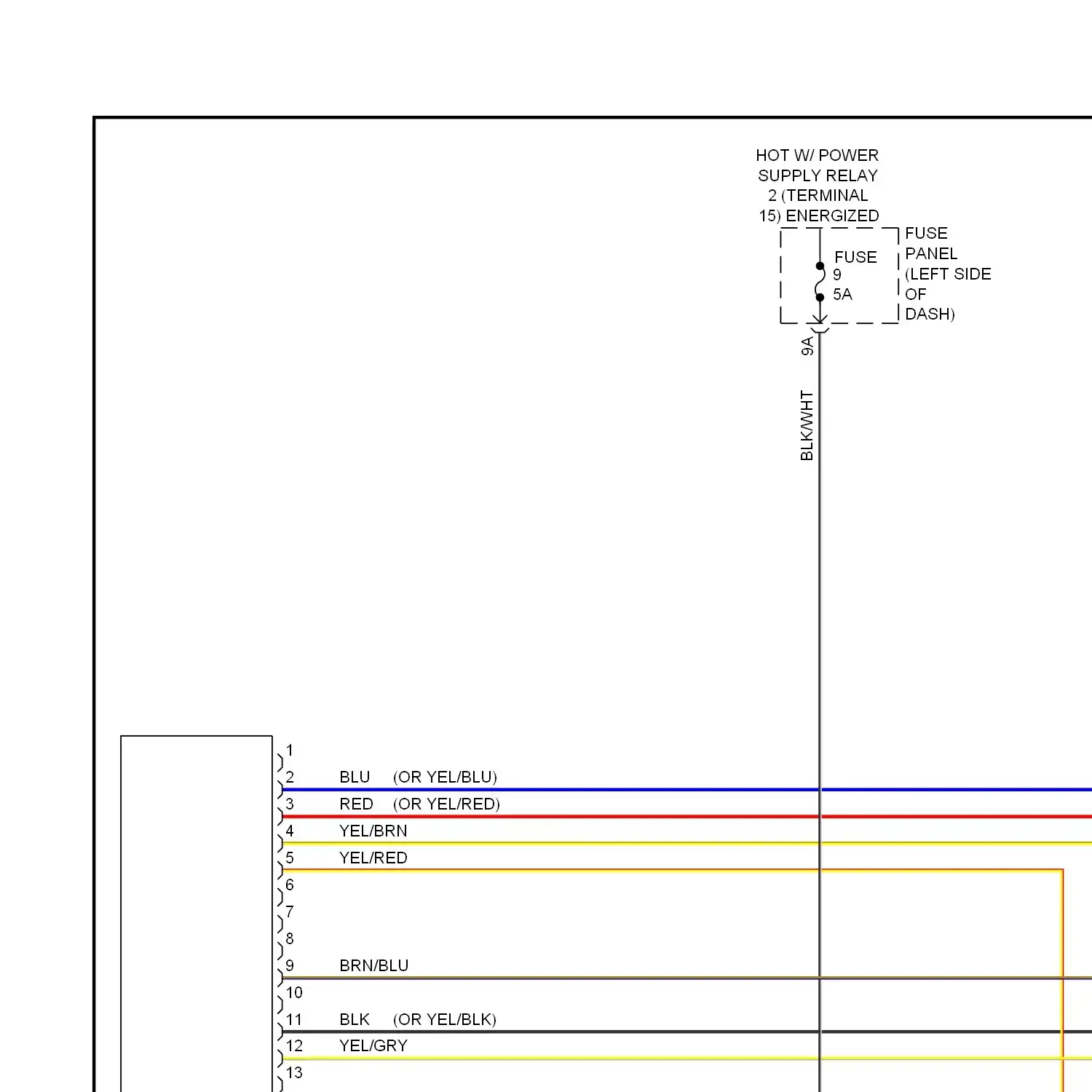The width and height of the screenshot is (1092, 1092).
Task: Select pin number 7 on connector
Action: (290, 912)
